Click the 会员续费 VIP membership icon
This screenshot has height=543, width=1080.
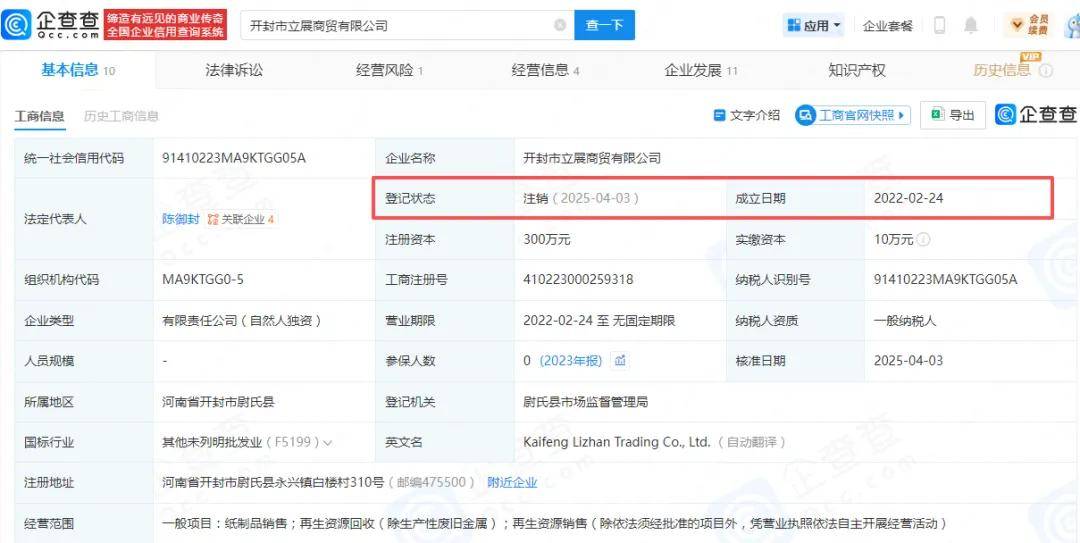point(1028,25)
